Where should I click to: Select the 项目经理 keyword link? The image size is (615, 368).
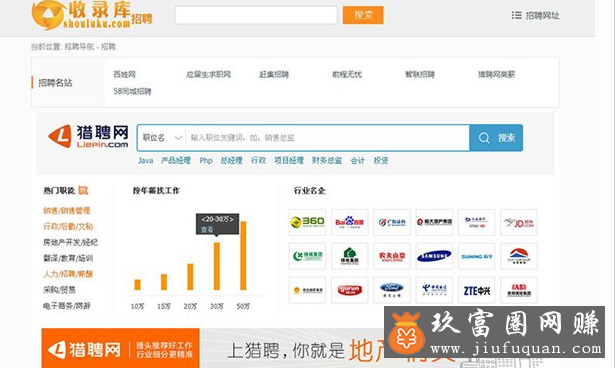[289, 160]
